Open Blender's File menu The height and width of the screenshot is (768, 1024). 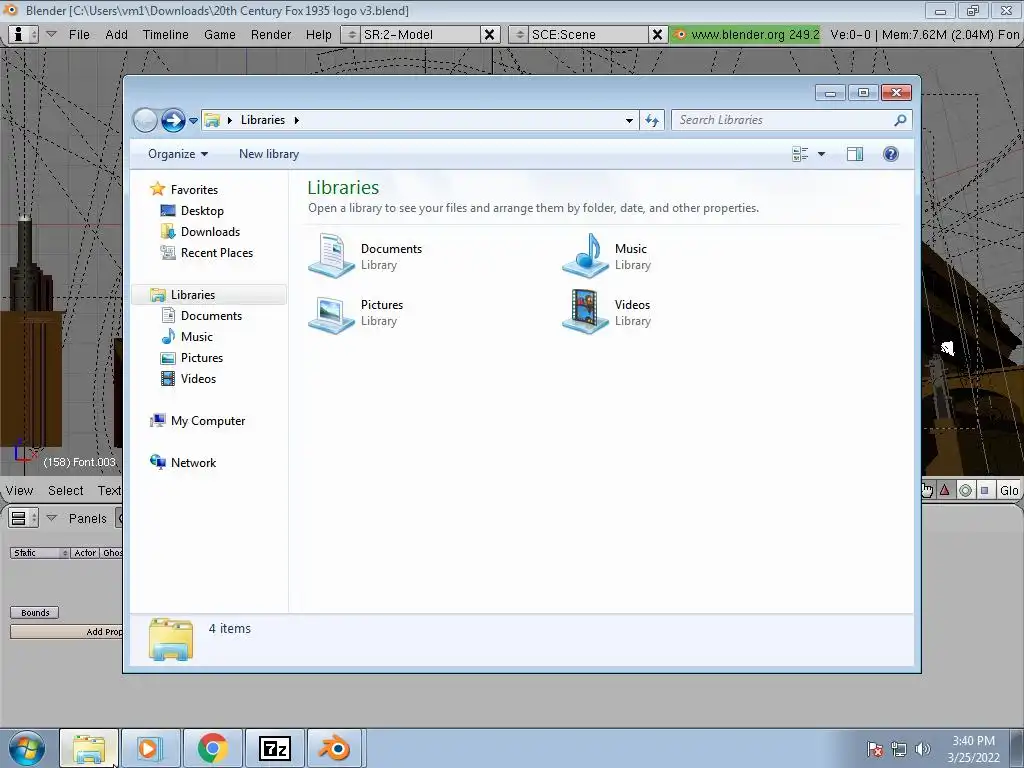(79, 35)
